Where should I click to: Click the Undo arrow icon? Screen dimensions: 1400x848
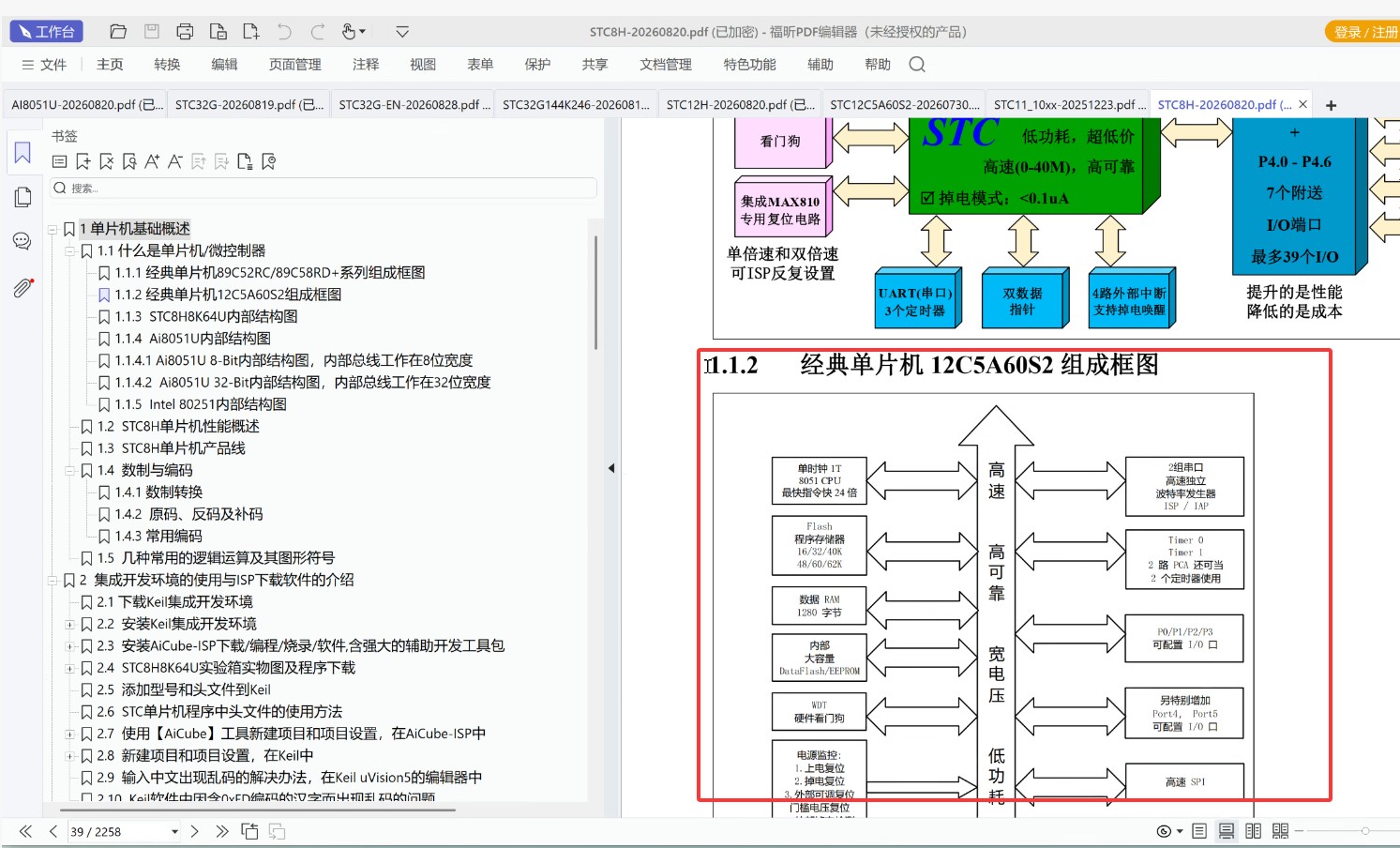pos(284,32)
